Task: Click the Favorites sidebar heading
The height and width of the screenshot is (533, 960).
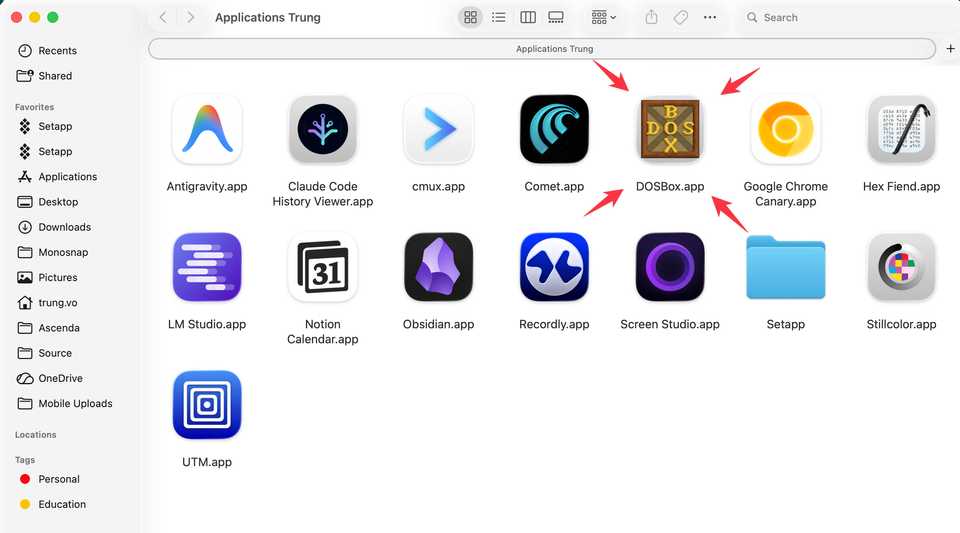Action: tap(34, 107)
